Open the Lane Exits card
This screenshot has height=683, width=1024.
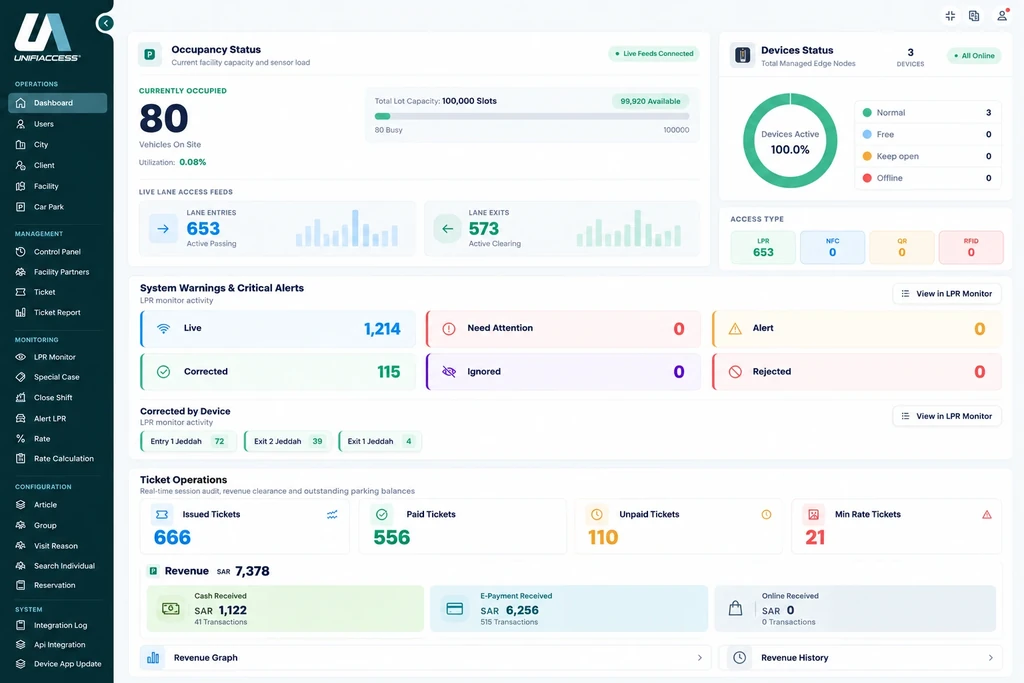click(562, 229)
